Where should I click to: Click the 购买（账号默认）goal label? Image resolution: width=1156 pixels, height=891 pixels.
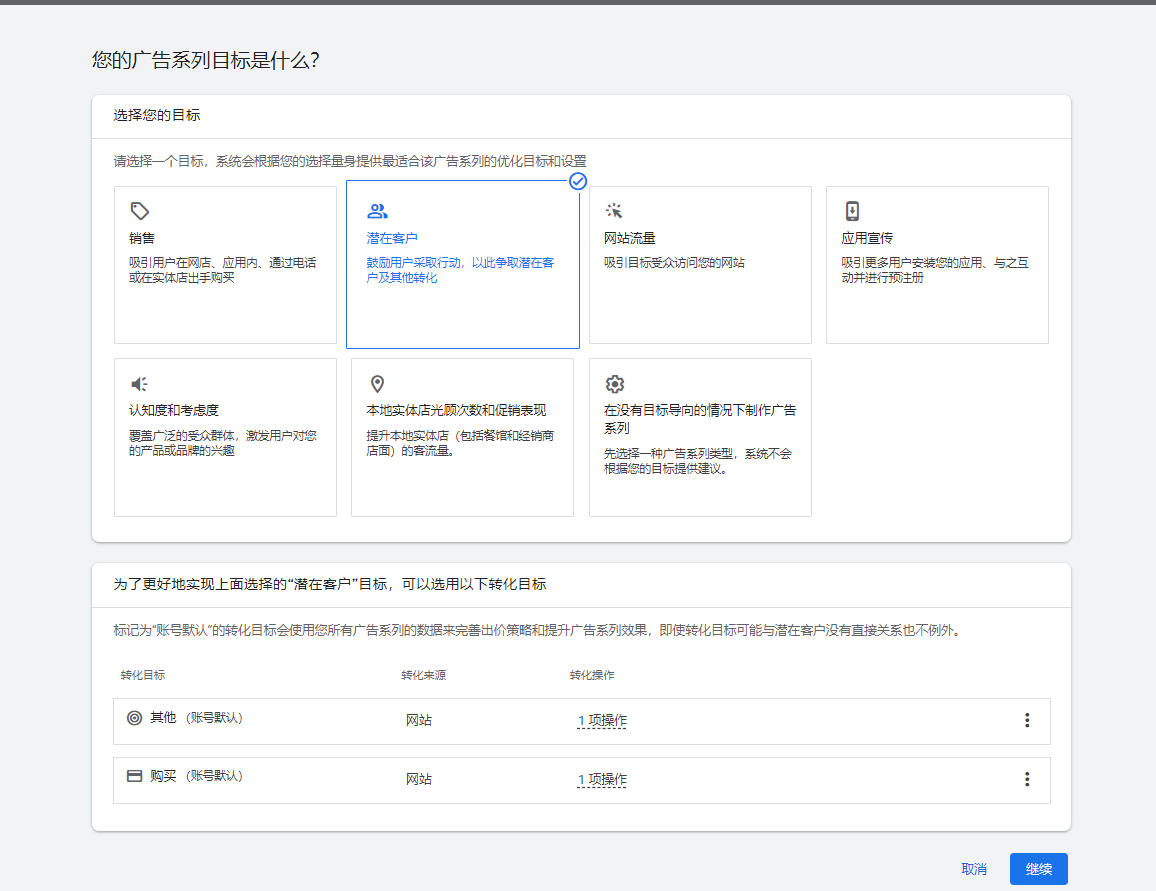(x=196, y=776)
